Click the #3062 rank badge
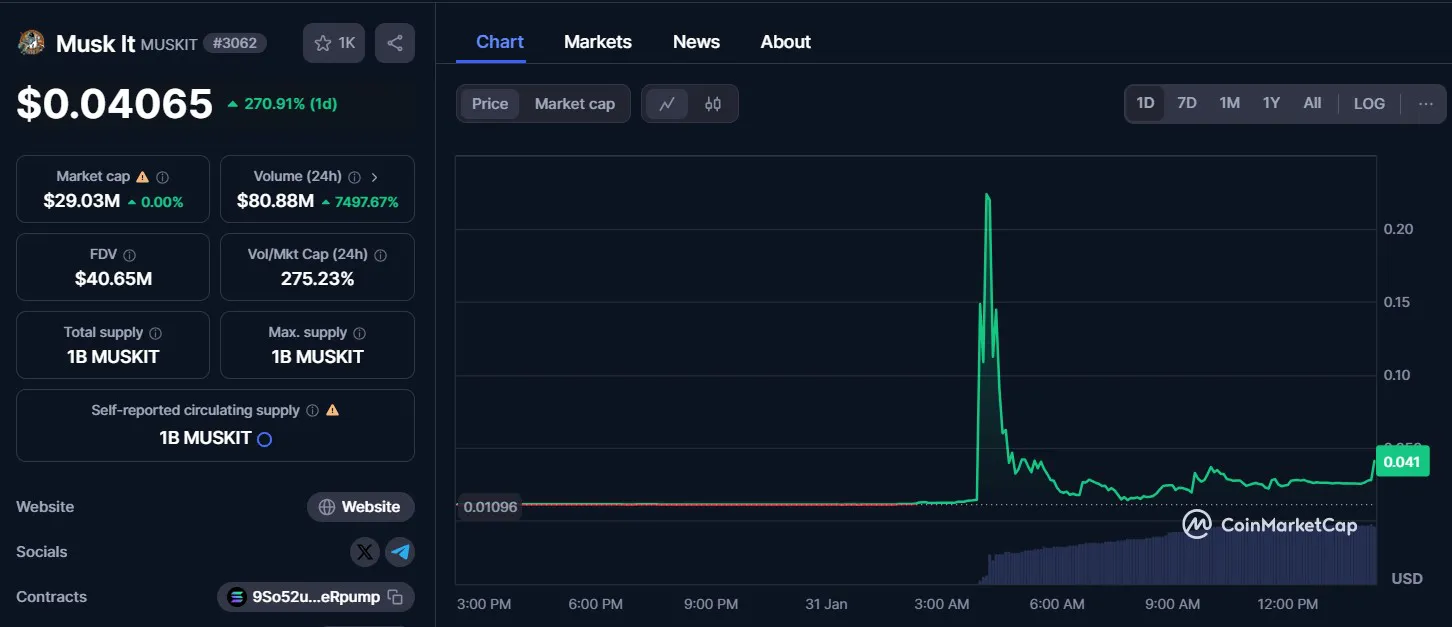The height and width of the screenshot is (627, 1452). coord(235,43)
